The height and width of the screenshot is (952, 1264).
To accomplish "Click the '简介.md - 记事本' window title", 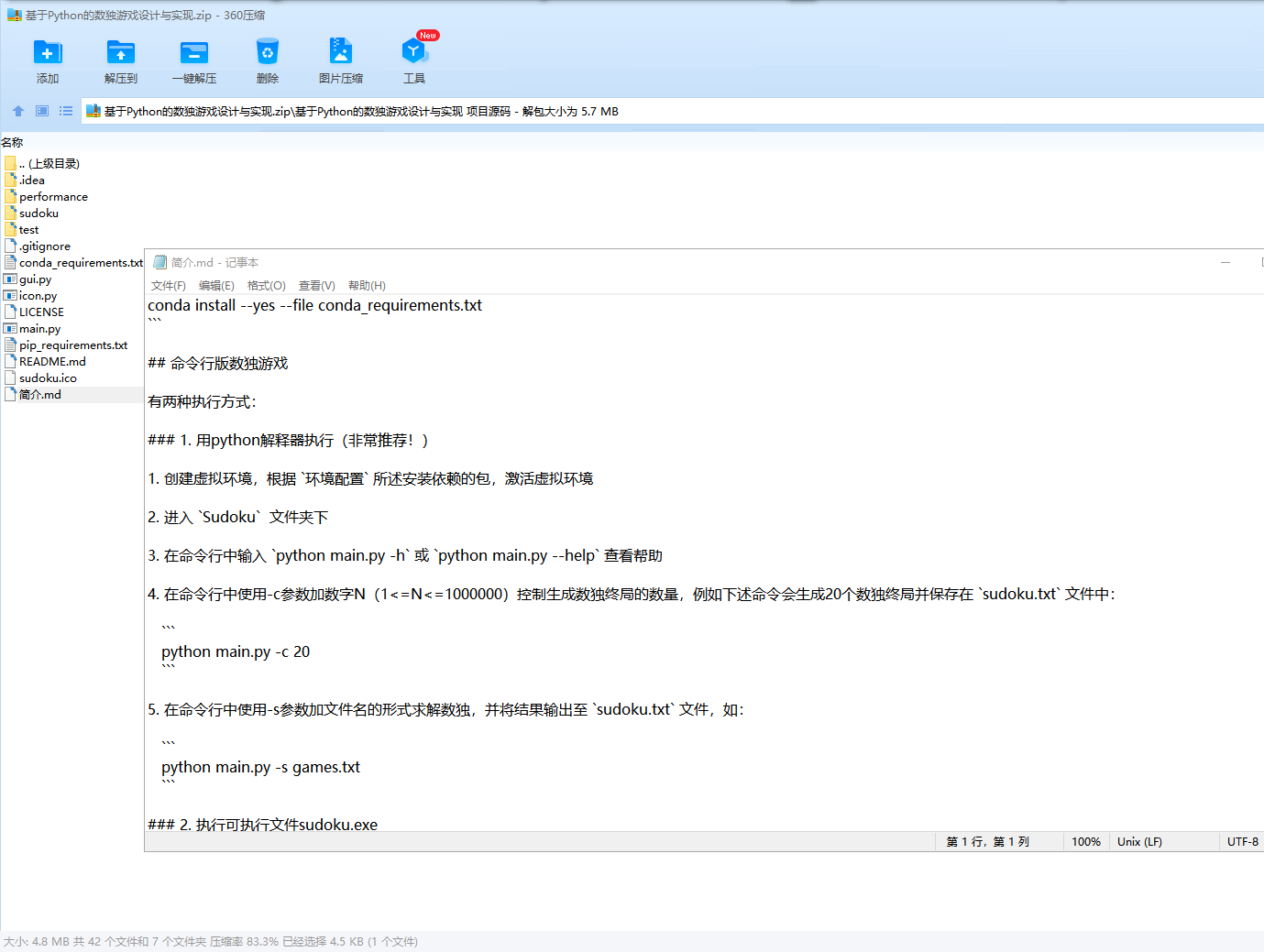I will pyautogui.click(x=214, y=262).
